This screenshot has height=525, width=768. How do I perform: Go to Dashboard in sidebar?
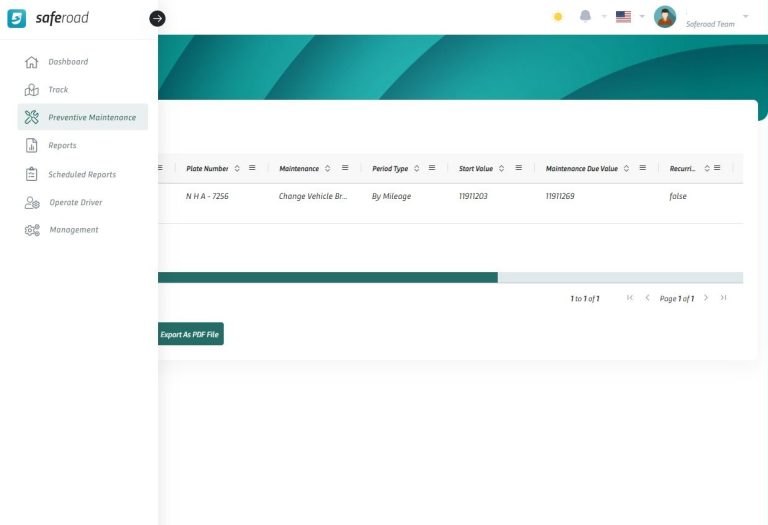(68, 62)
